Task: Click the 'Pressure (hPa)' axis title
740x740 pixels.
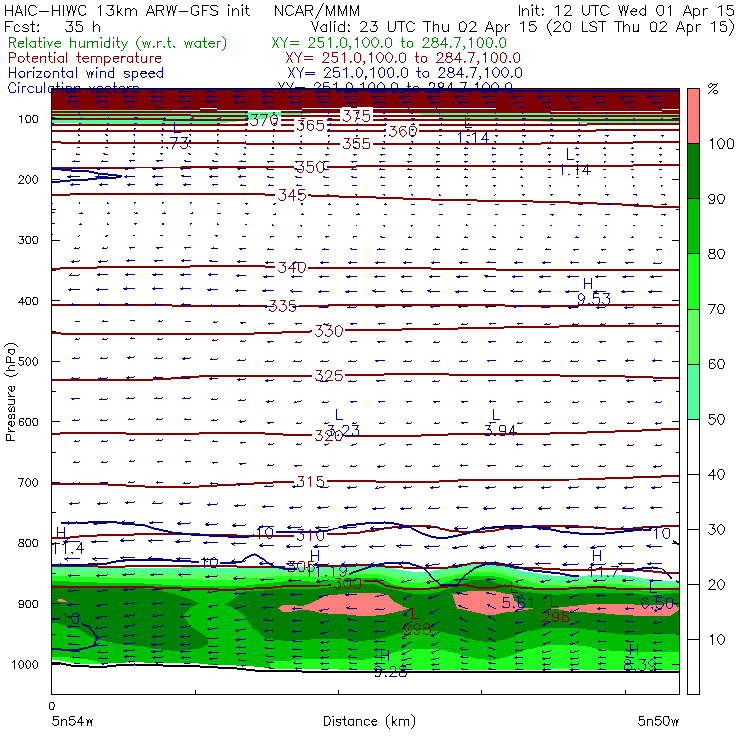Action: (10, 392)
